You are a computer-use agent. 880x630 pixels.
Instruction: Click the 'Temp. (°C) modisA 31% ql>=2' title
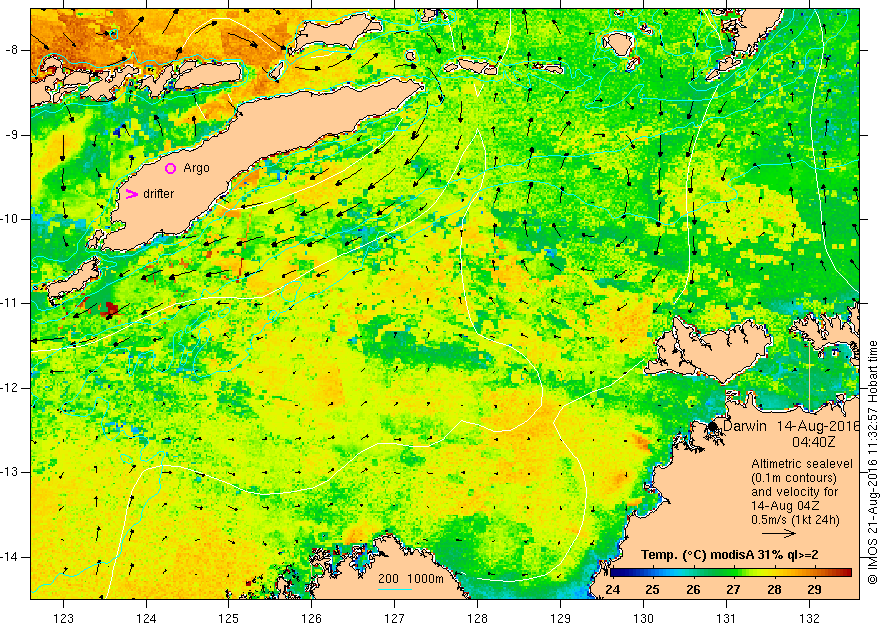coord(730,555)
